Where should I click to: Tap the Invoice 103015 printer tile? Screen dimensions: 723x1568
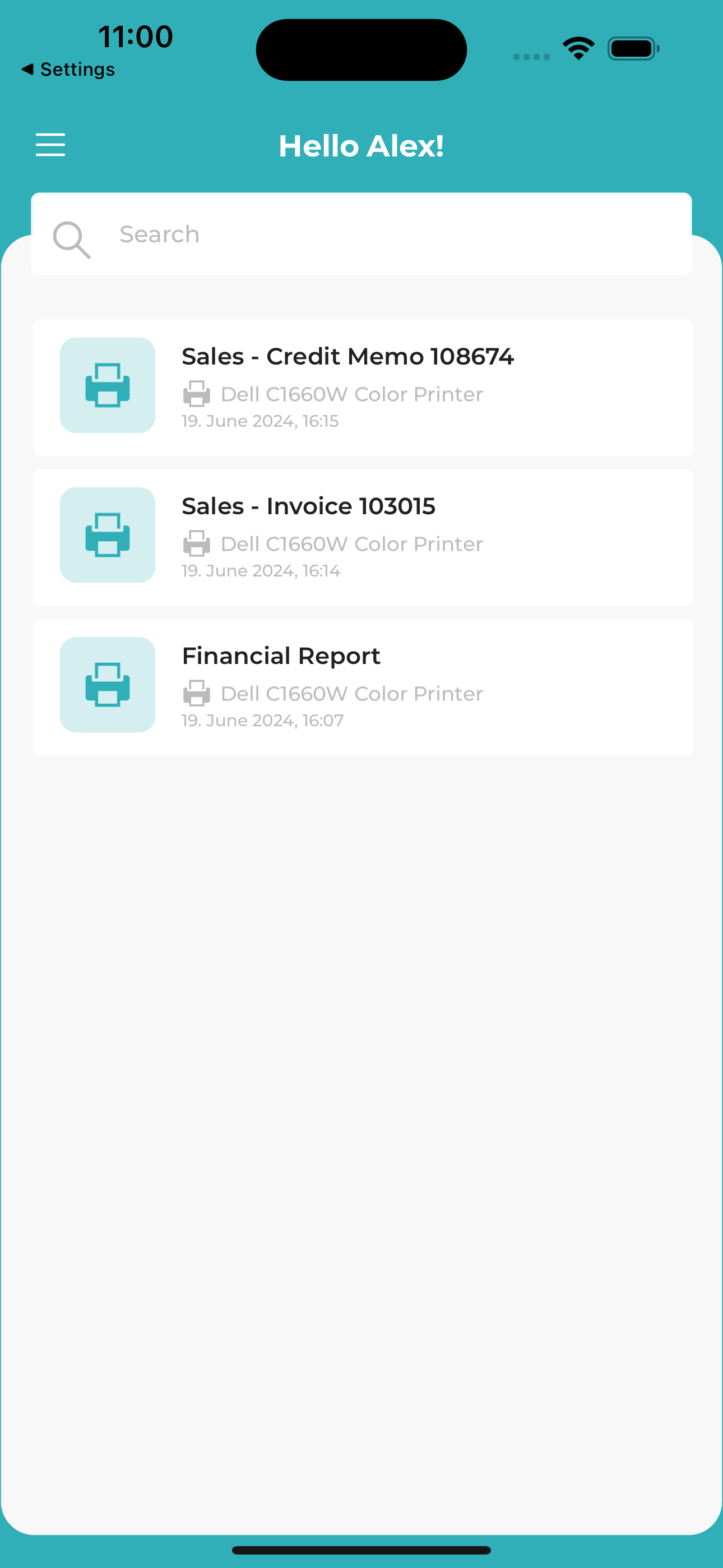(108, 535)
